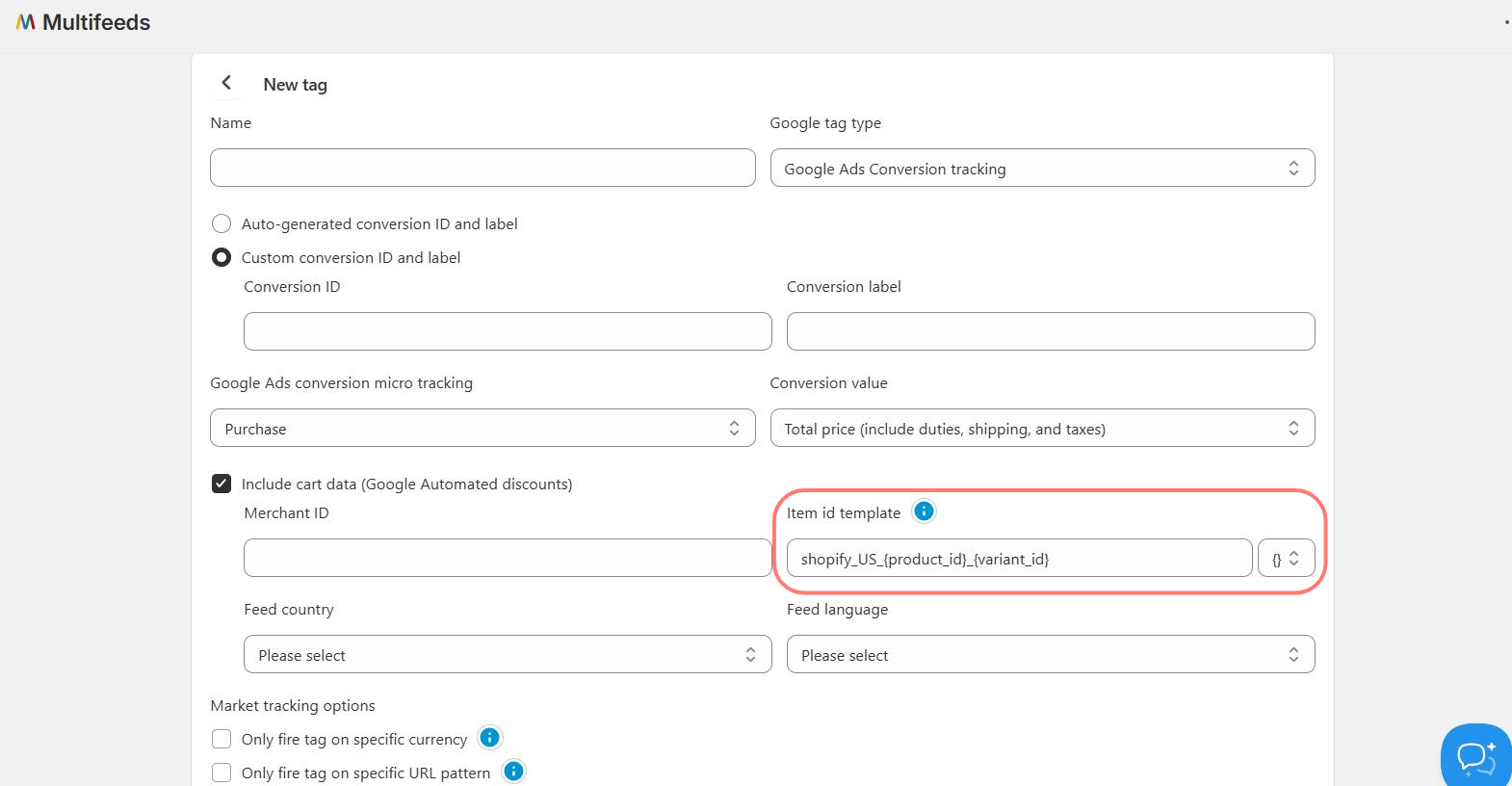Image resolution: width=1512 pixels, height=786 pixels.
Task: Focus the Conversion label field
Action: tap(1051, 332)
